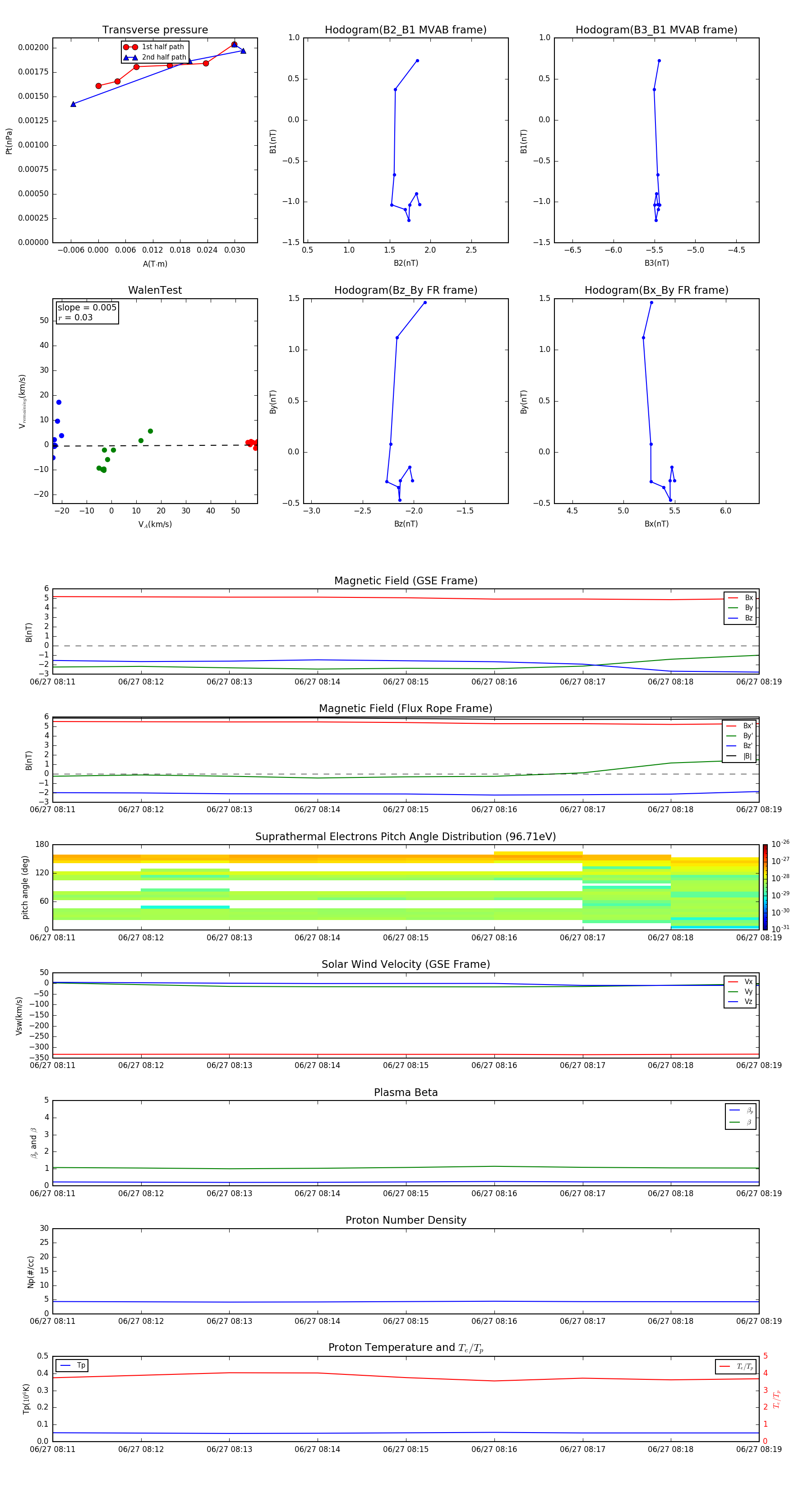Viewport: 812px width, 1489px height.
Task: Click the |B| legend entry in Flux Rope plot
Action: coord(740,756)
